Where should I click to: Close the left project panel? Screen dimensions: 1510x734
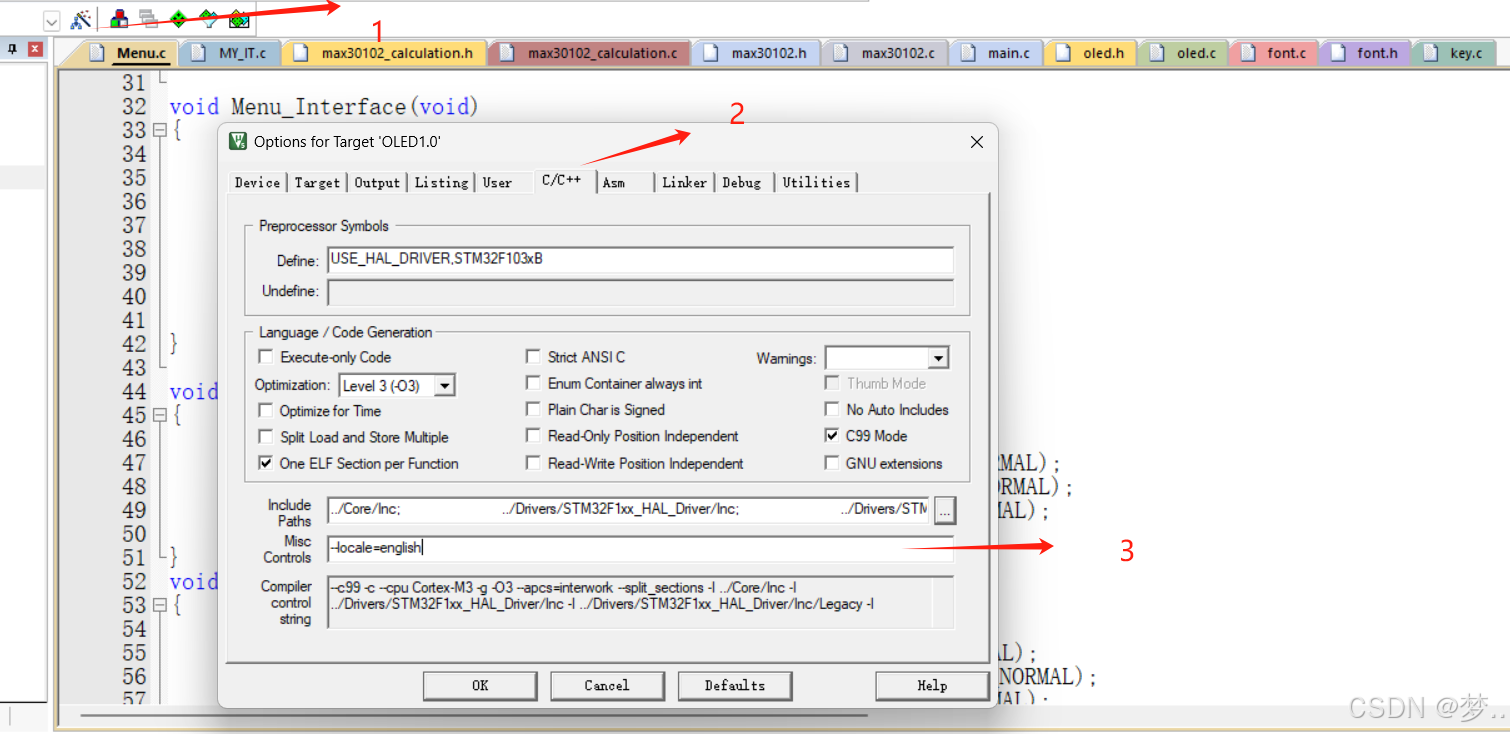pos(35,48)
